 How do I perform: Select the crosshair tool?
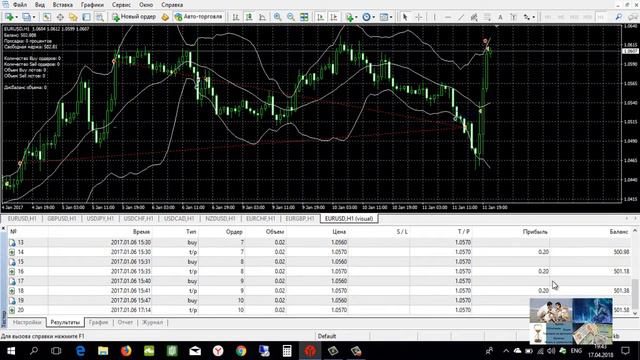pos(419,17)
